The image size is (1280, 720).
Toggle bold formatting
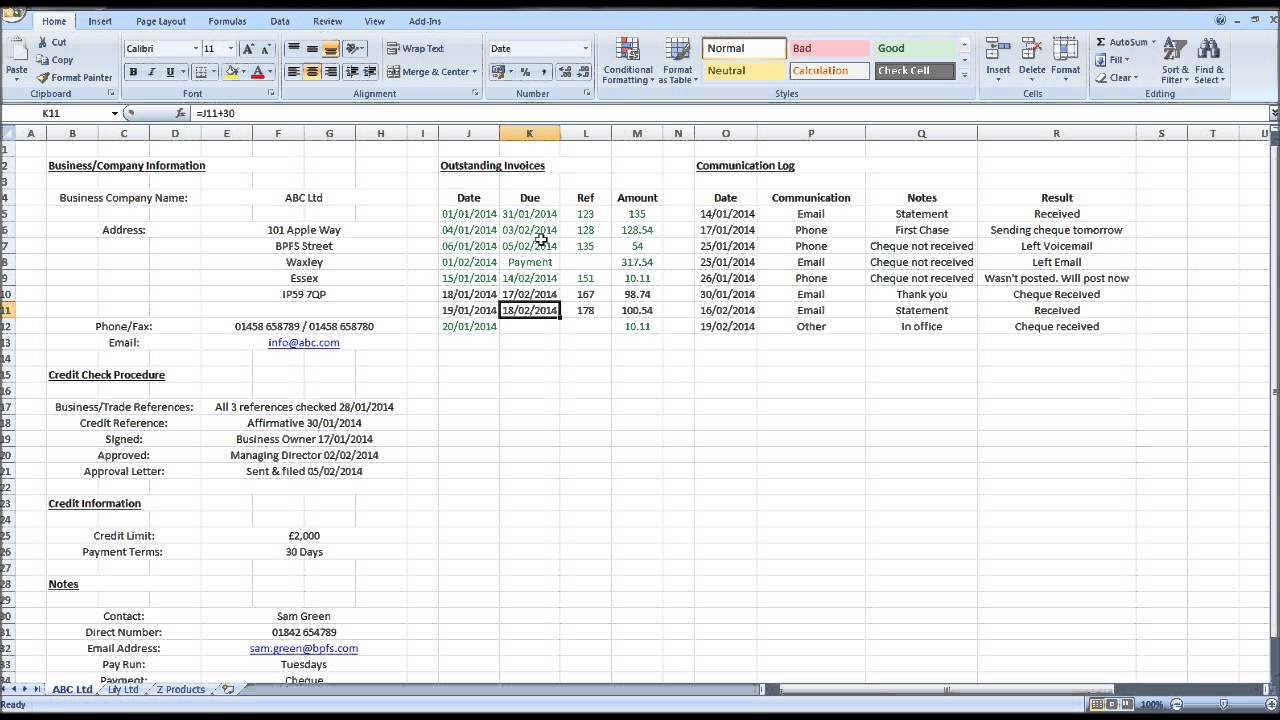click(x=133, y=72)
